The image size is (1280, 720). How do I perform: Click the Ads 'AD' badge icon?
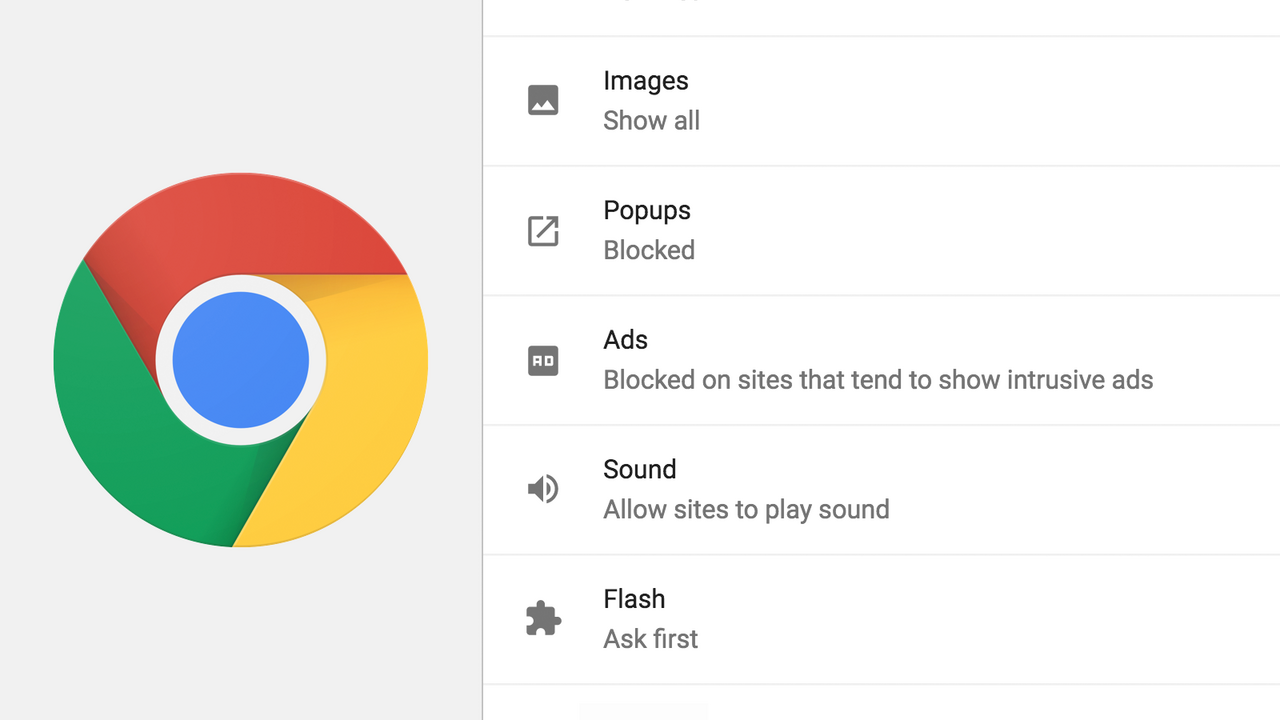[543, 360]
